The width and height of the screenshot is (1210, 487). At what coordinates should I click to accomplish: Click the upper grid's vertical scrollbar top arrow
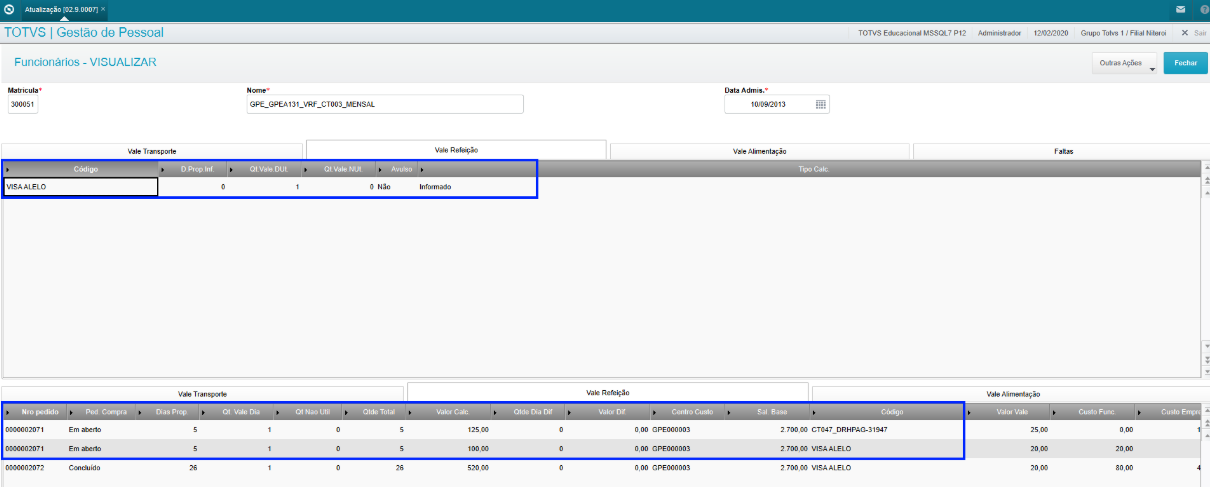1205,168
